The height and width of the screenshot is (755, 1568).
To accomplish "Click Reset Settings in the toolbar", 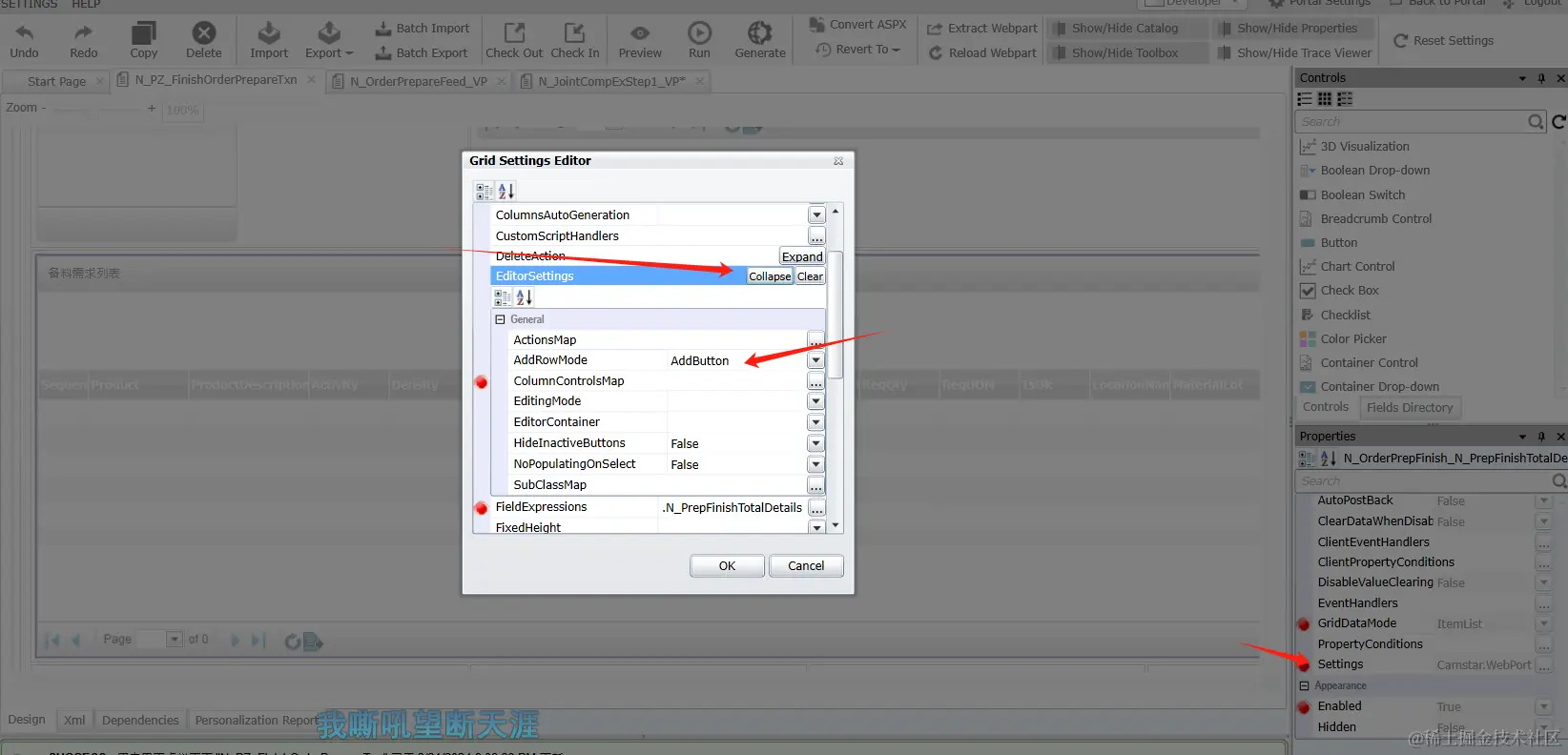I will point(1444,41).
